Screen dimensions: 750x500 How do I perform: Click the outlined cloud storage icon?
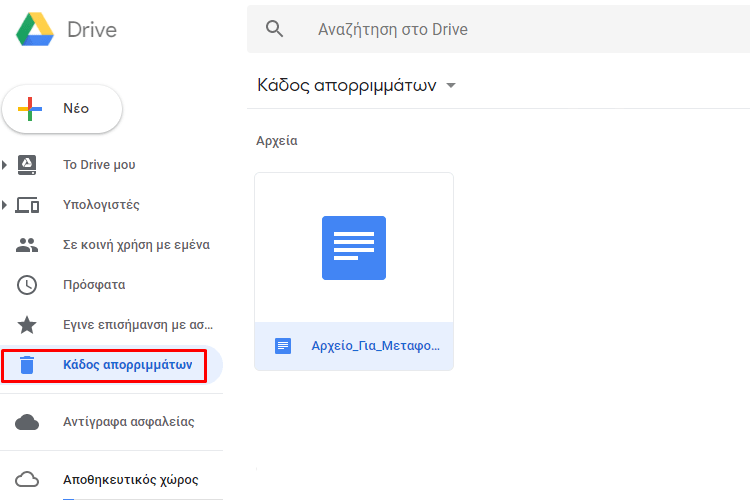point(27,479)
